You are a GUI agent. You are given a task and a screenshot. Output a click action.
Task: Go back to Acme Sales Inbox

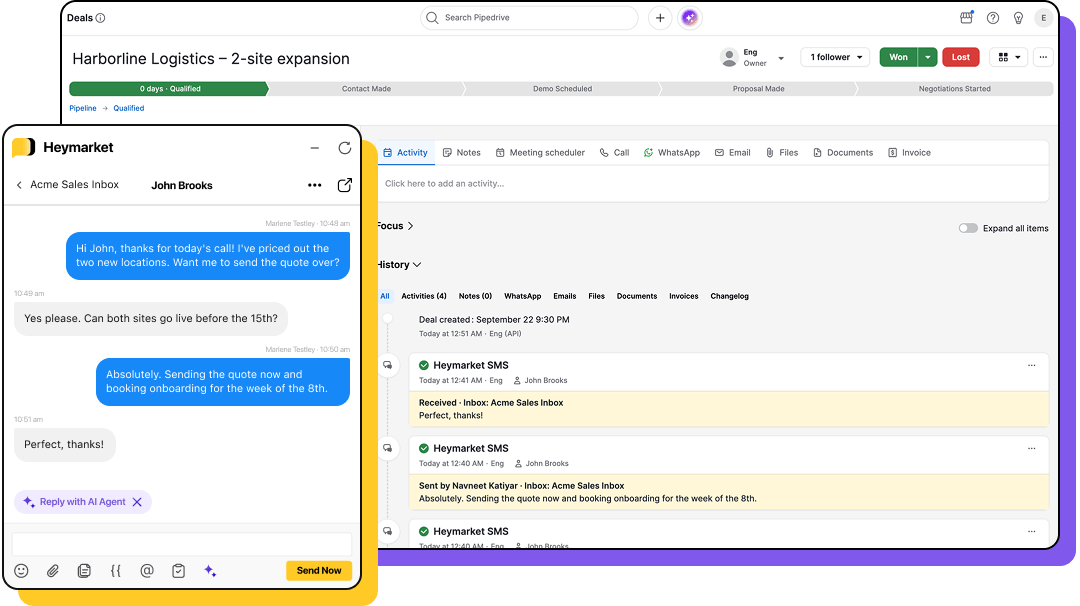tap(68, 185)
